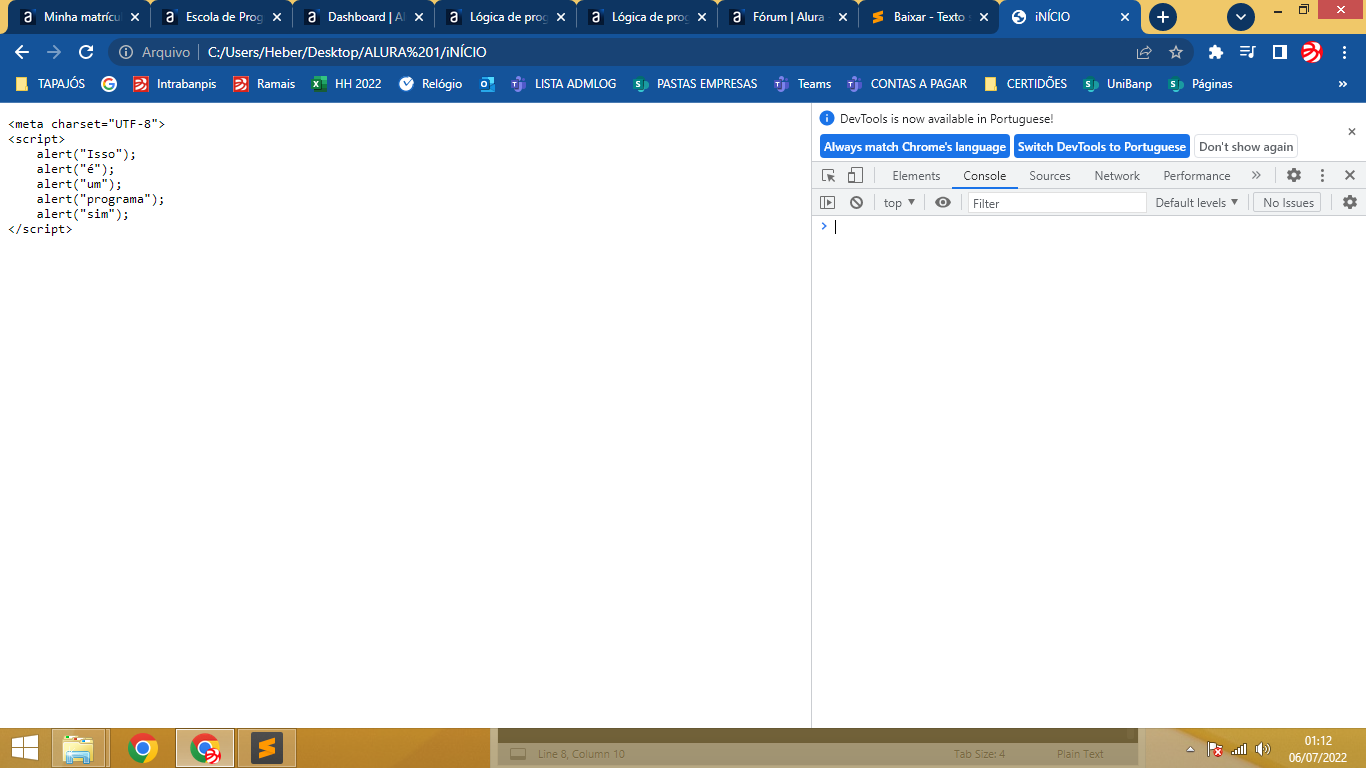Open the media control icon in toolbar
The image size is (1366, 768).
(x=1247, y=52)
